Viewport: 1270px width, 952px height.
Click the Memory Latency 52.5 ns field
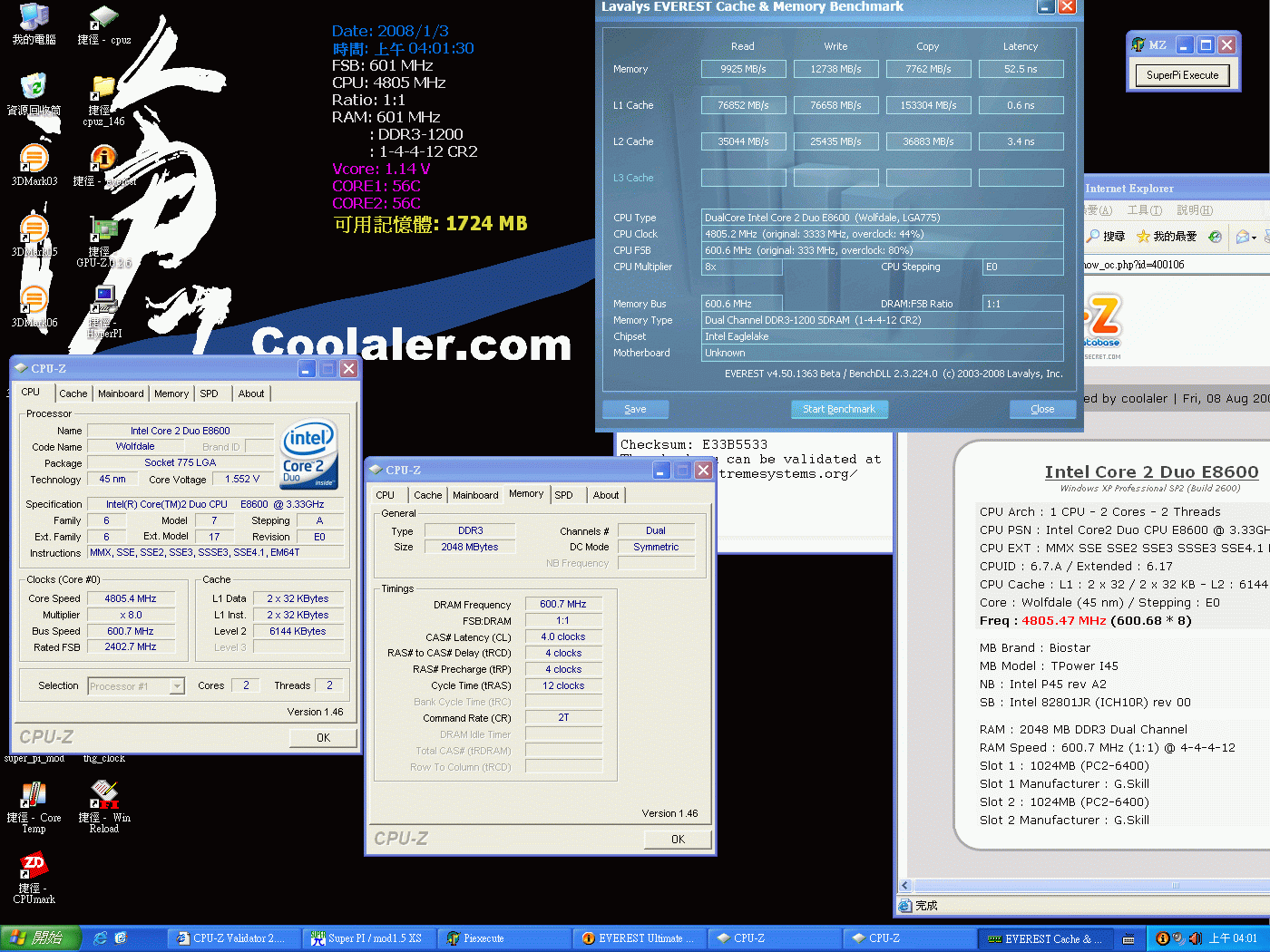1021,69
